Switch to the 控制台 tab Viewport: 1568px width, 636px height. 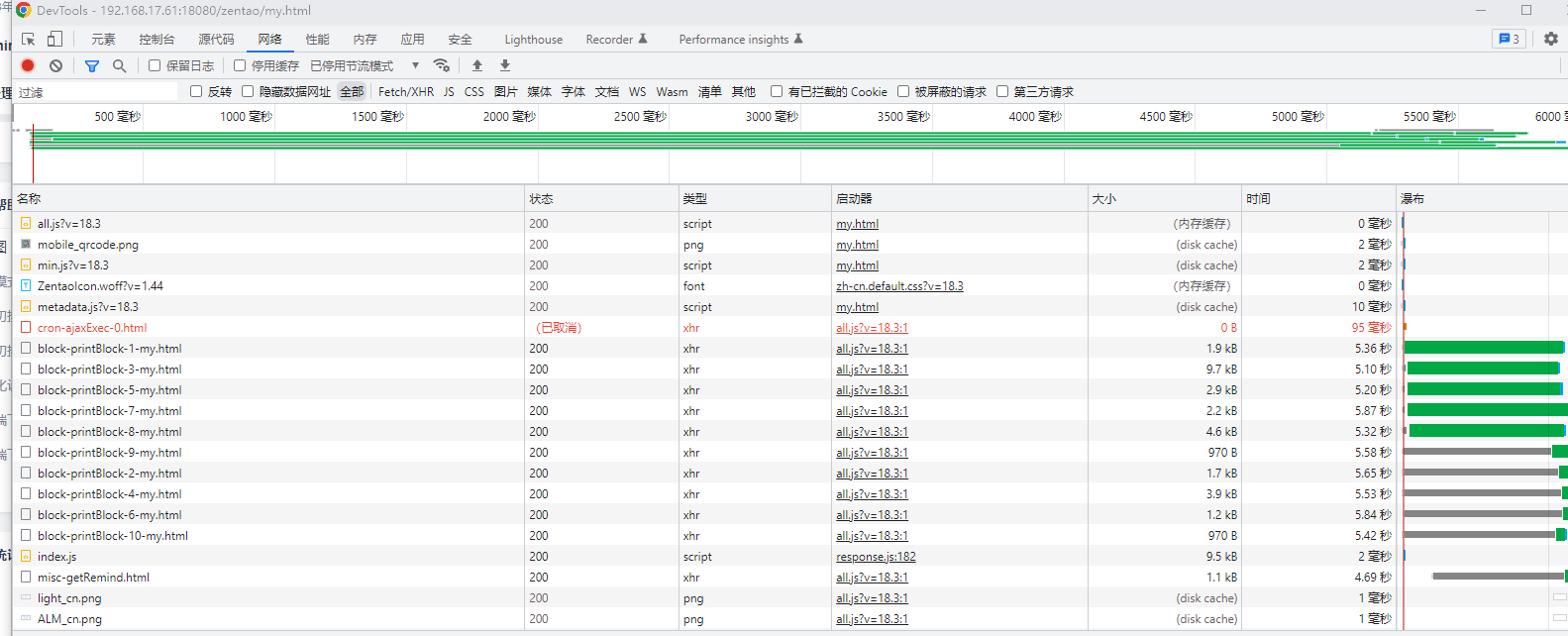pyautogui.click(x=157, y=40)
